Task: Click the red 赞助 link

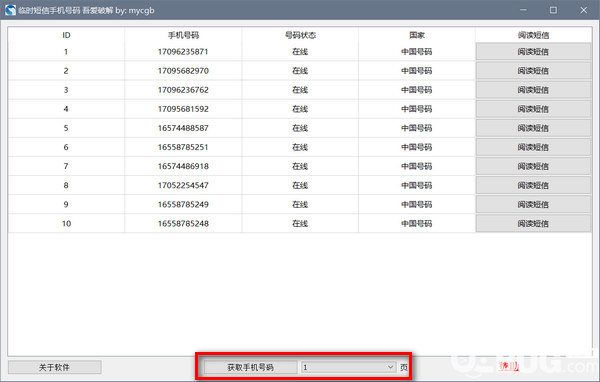Action: tap(509, 366)
